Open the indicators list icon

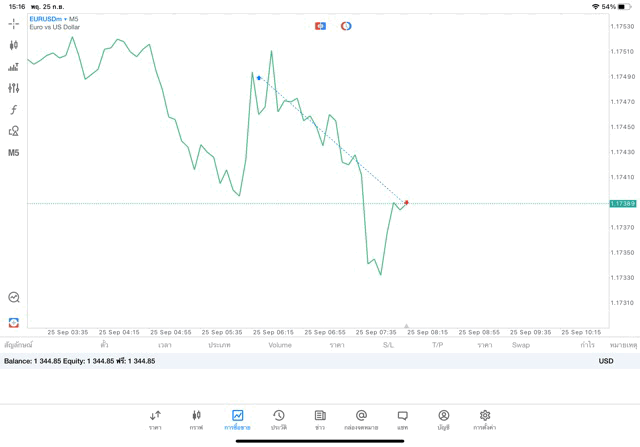tap(14, 67)
